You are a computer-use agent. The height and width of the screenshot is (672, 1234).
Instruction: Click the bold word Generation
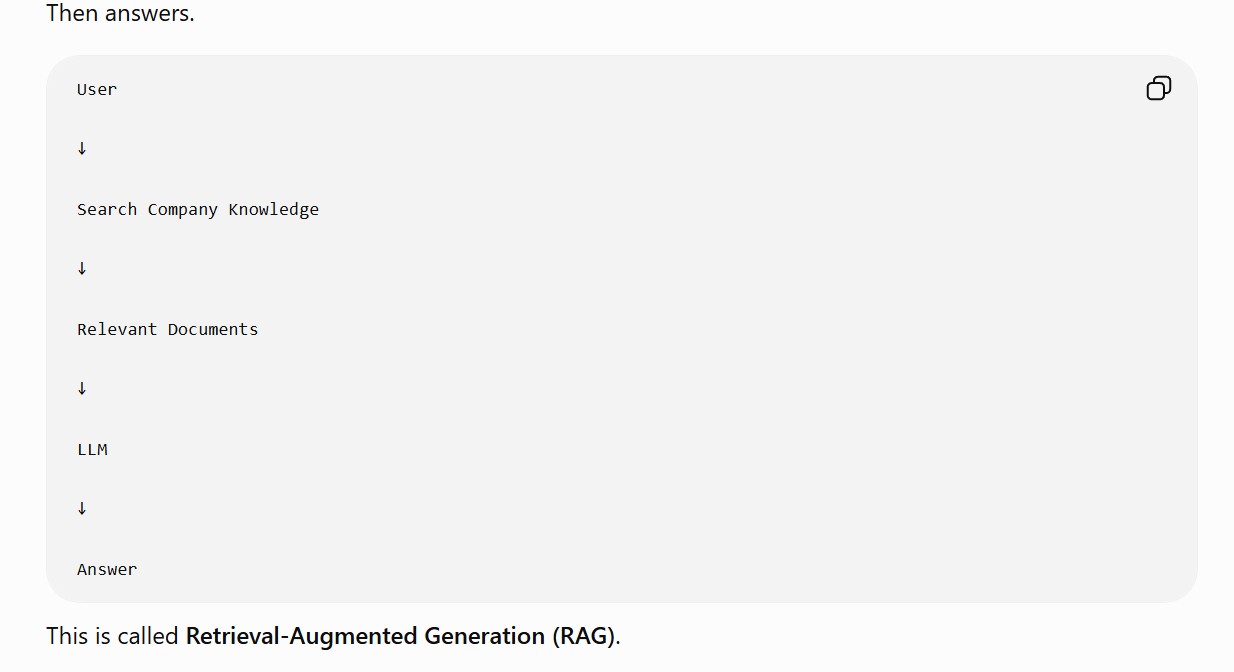point(485,636)
